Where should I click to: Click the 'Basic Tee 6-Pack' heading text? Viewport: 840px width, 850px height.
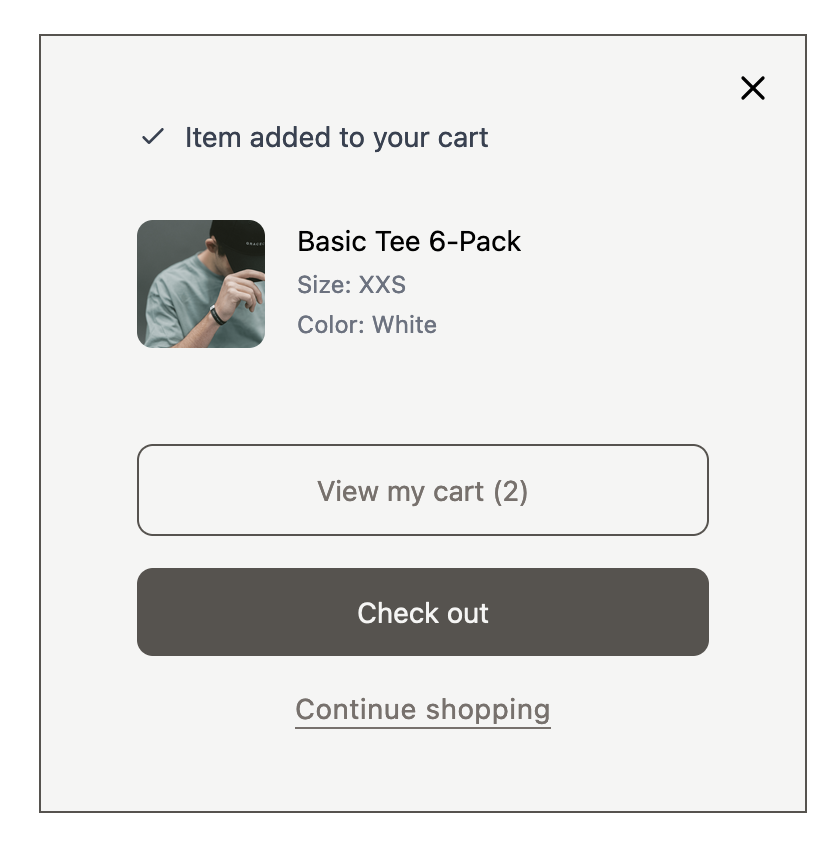click(409, 241)
